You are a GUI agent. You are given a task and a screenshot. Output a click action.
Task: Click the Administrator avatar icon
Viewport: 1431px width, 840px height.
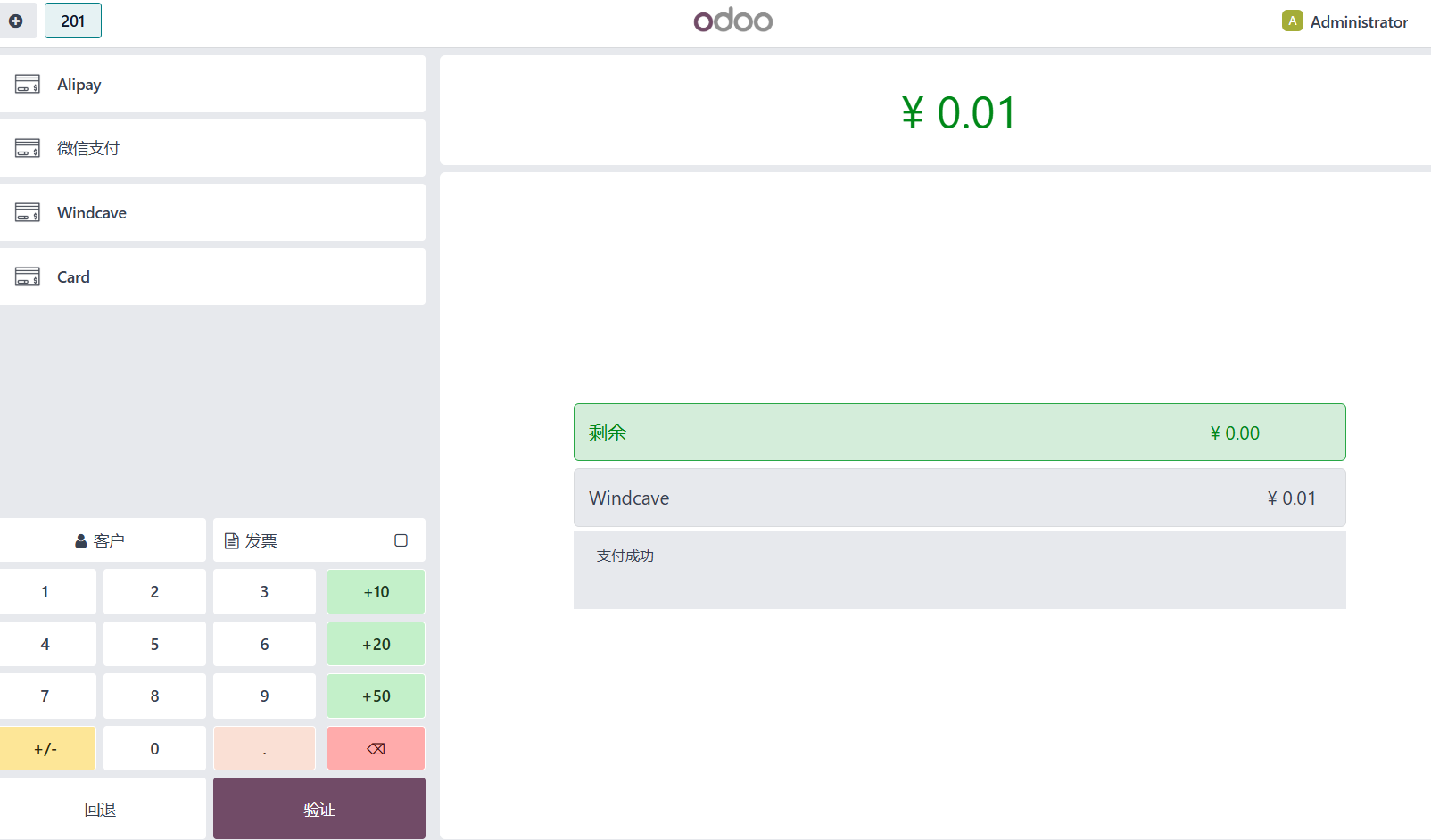pos(1293,21)
